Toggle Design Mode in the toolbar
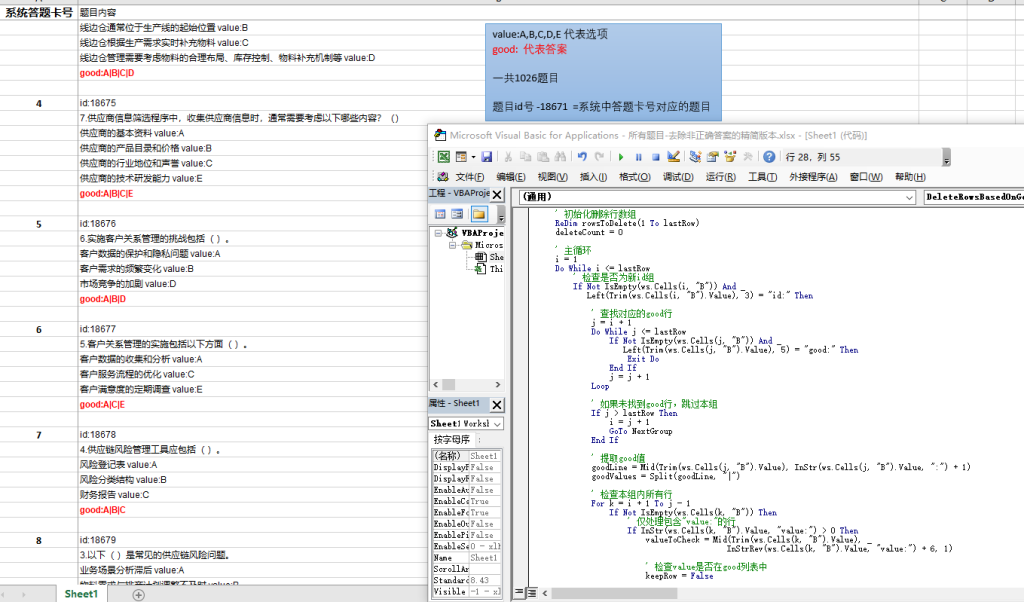This screenshot has width=1024, height=602. point(674,157)
